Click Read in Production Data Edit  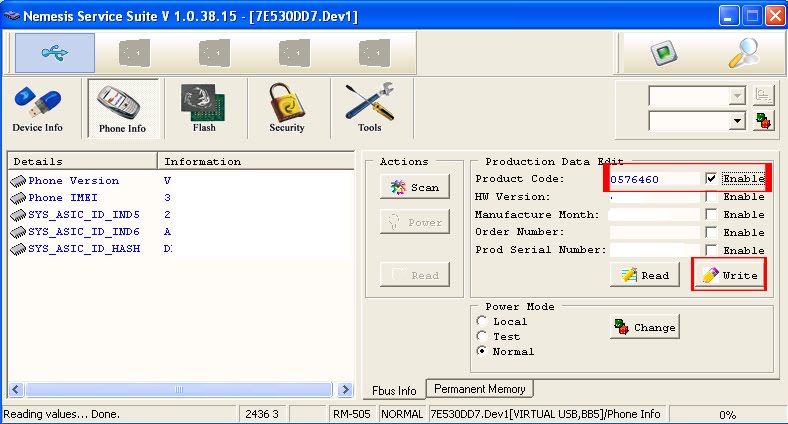click(x=645, y=275)
